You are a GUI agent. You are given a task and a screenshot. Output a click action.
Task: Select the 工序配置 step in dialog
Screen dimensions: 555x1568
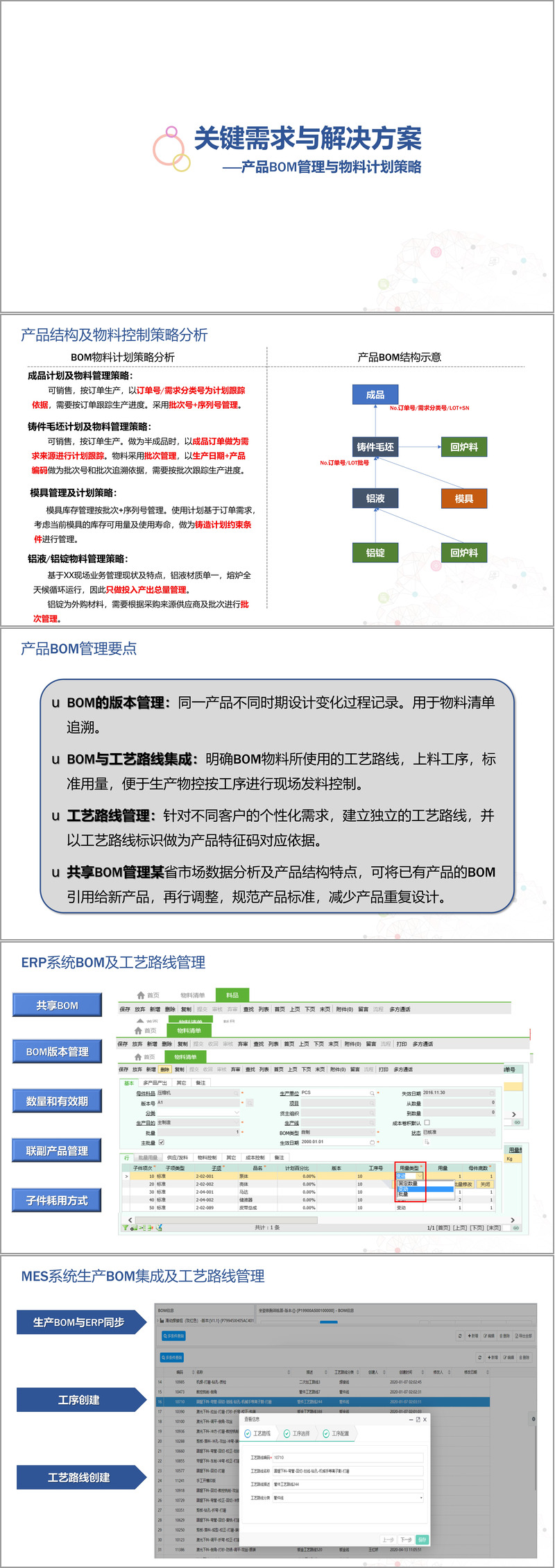coord(336,1433)
